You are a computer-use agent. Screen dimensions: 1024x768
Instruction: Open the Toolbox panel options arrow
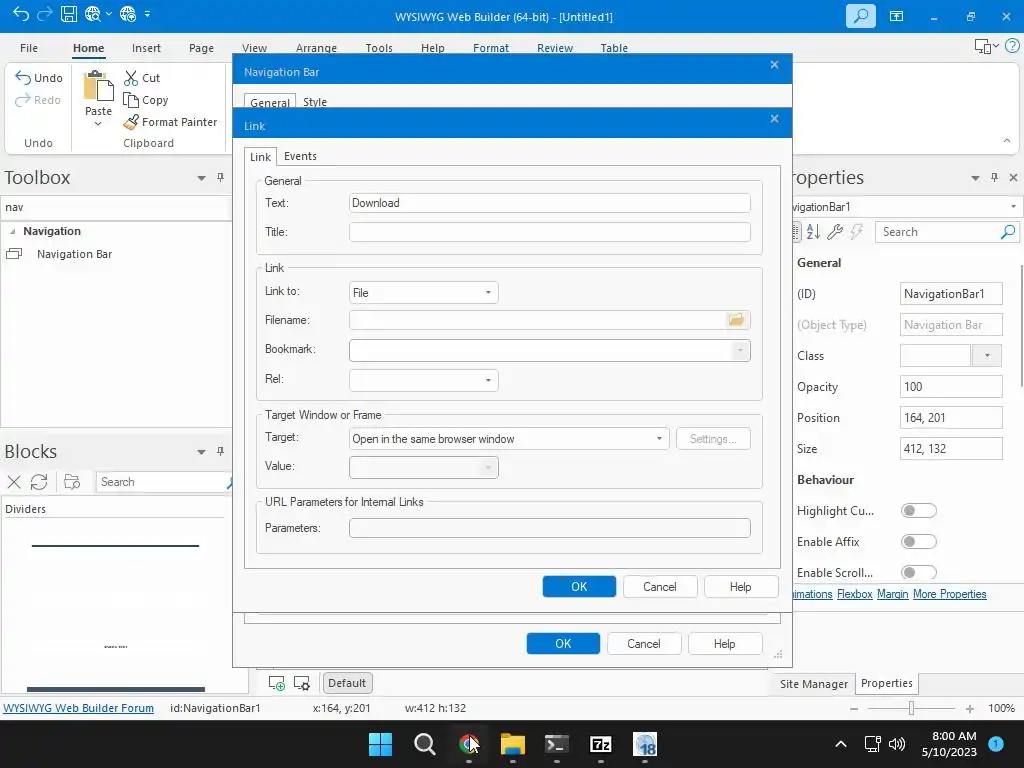coord(201,178)
